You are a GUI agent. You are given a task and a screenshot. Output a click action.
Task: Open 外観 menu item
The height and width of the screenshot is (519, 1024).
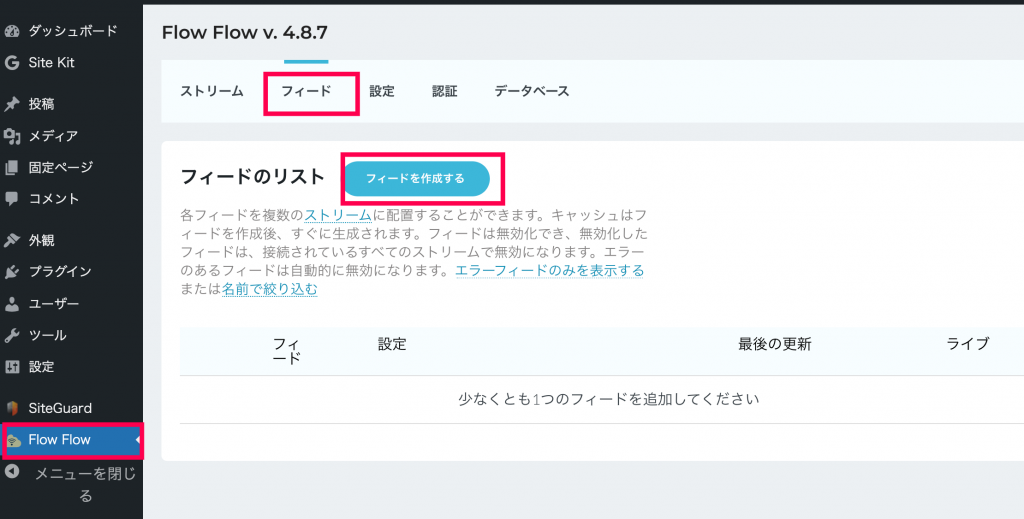click(x=41, y=240)
